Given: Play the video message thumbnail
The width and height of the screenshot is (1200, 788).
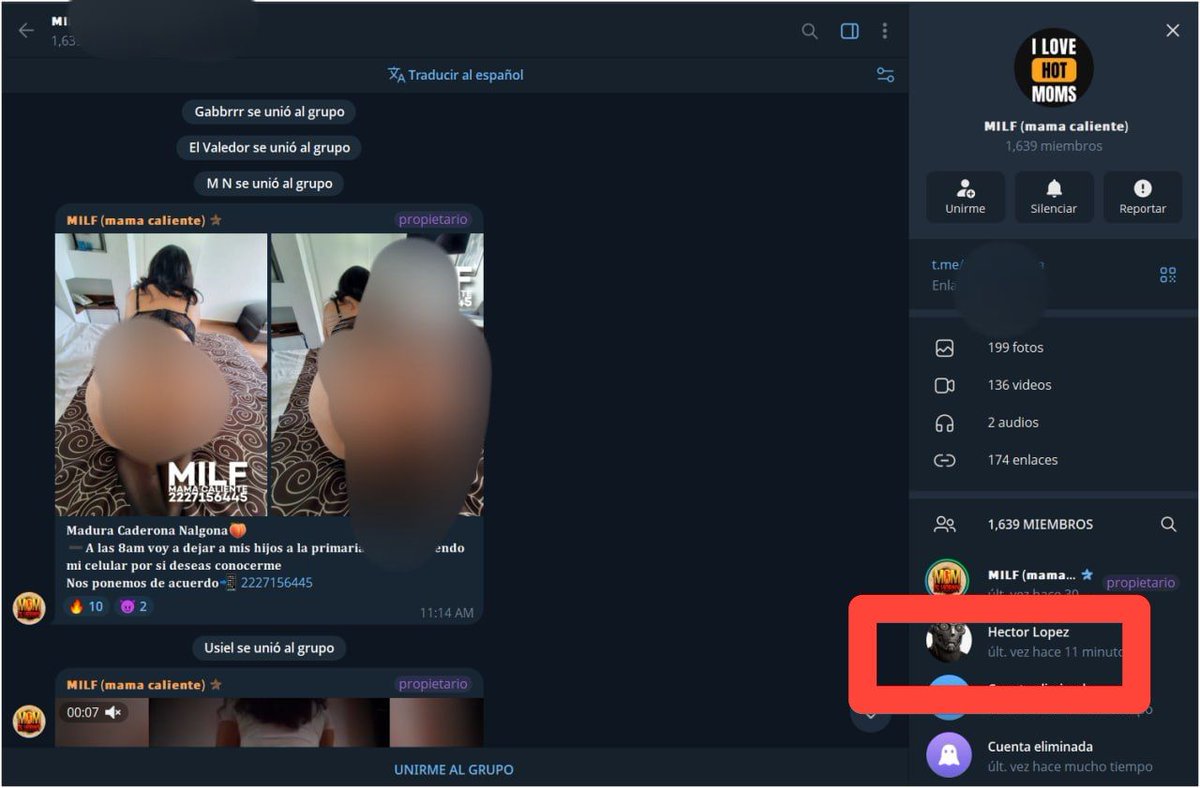Looking at the screenshot, I should pos(269,722).
